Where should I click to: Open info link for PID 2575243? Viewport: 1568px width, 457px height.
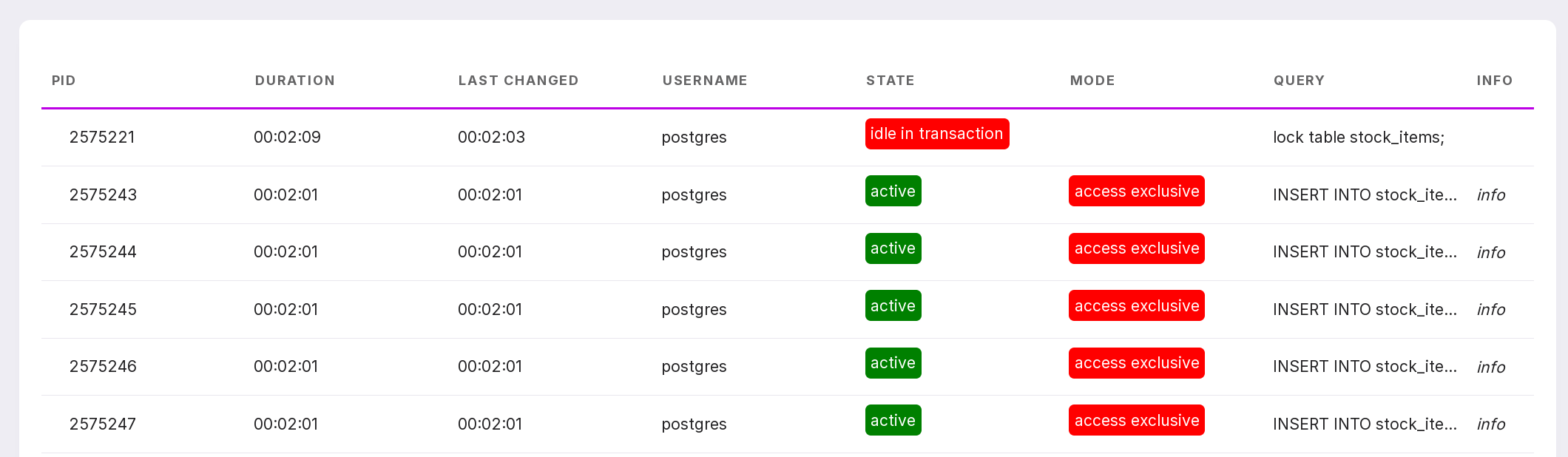tap(1490, 195)
